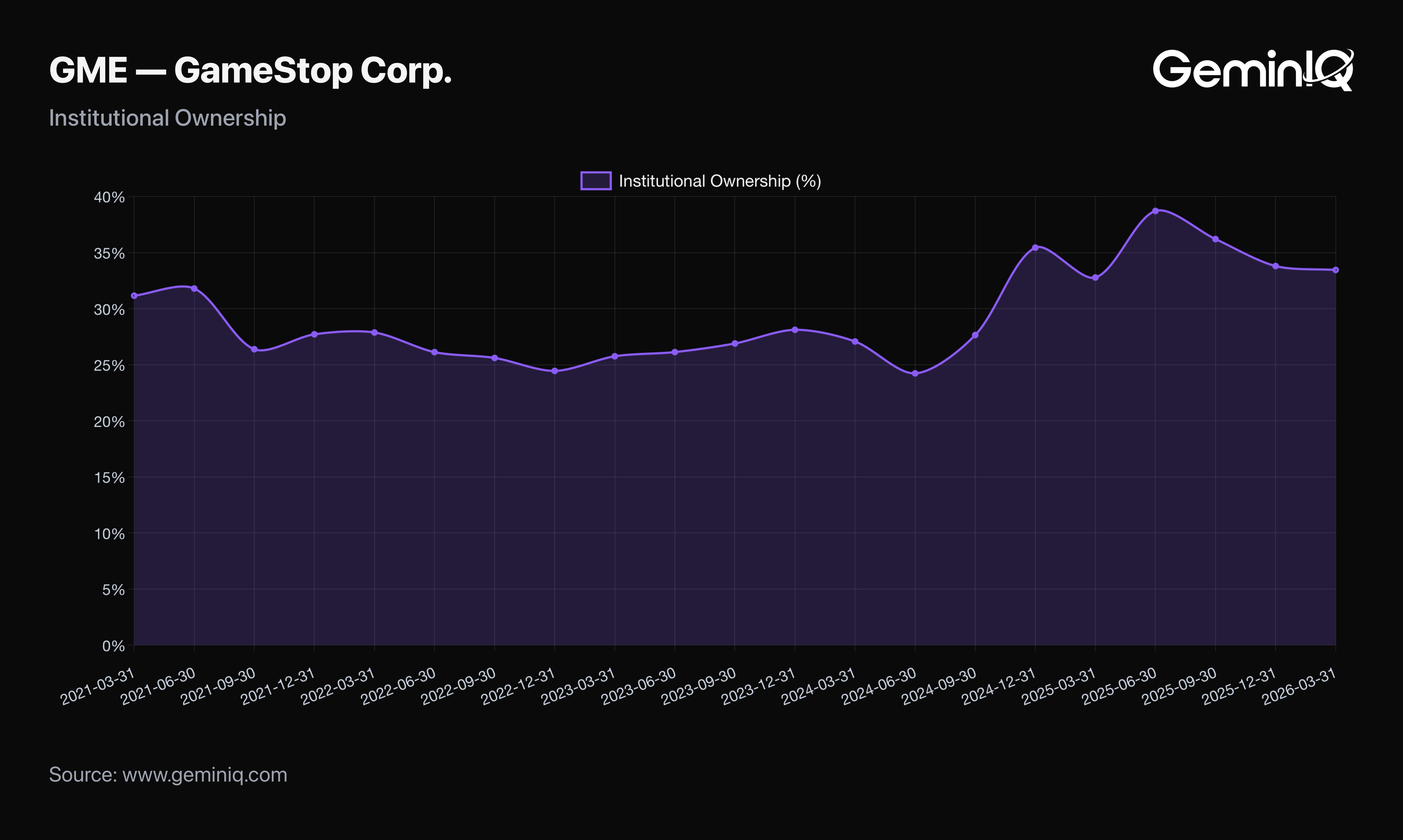Click the 2025-09-30 x-axis date label
Screen dimensions: 1403x840
tap(1179, 686)
